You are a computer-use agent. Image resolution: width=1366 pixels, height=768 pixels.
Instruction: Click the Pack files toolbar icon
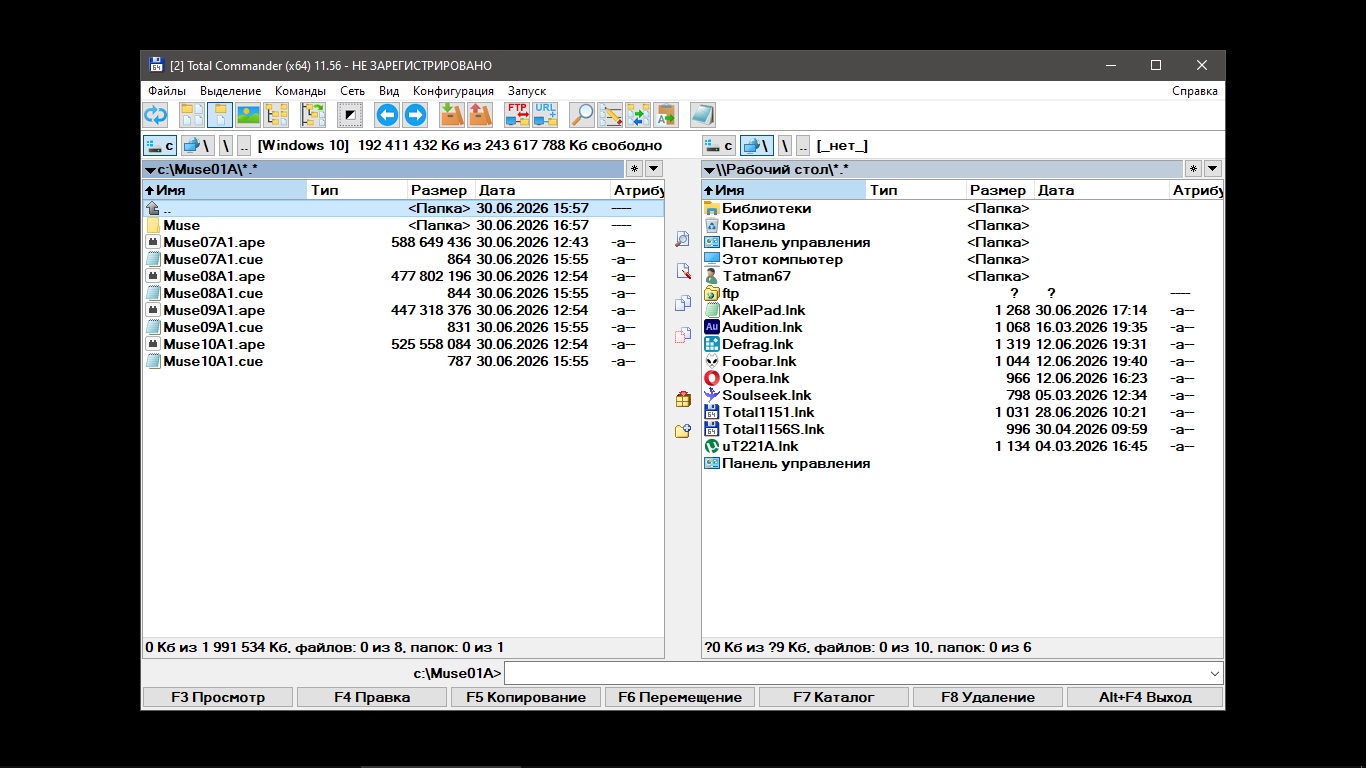coord(452,115)
